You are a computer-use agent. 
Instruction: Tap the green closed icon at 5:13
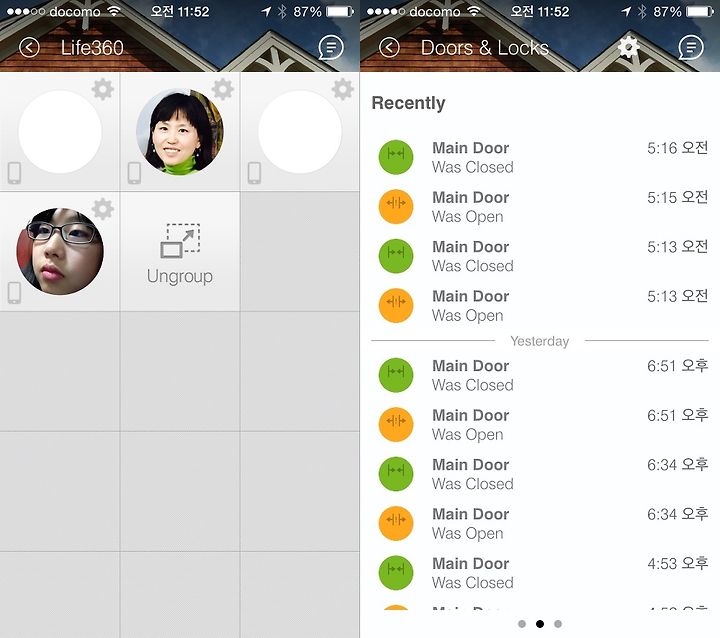(x=396, y=256)
